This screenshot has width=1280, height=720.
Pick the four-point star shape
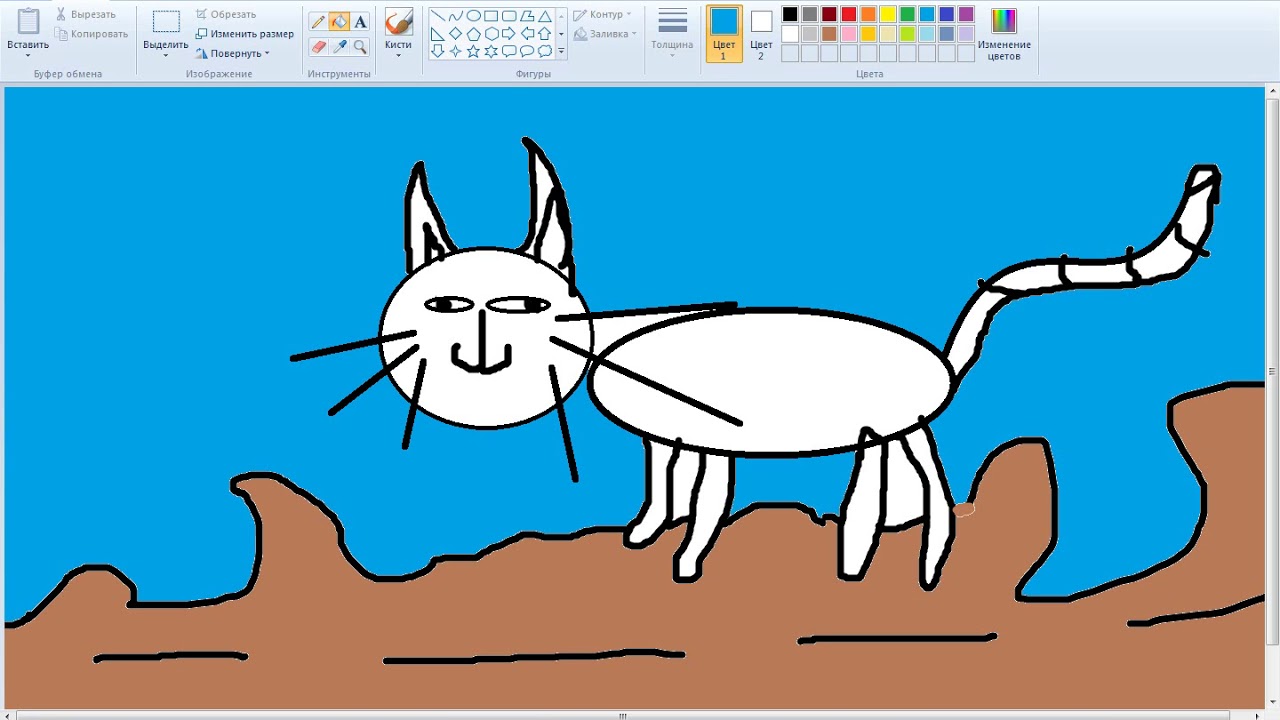(456, 51)
